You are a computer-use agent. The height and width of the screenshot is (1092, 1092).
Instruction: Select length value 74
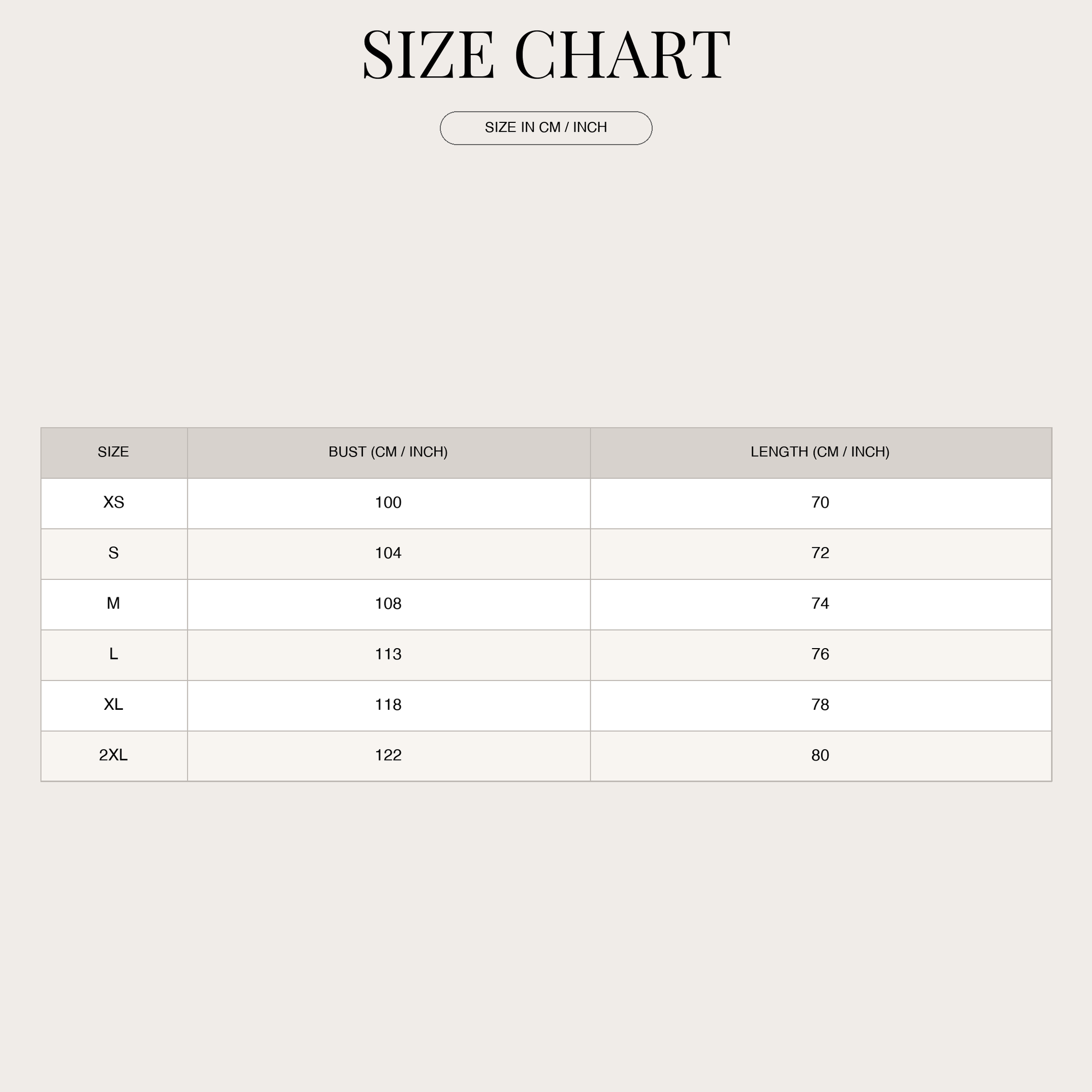[821, 604]
